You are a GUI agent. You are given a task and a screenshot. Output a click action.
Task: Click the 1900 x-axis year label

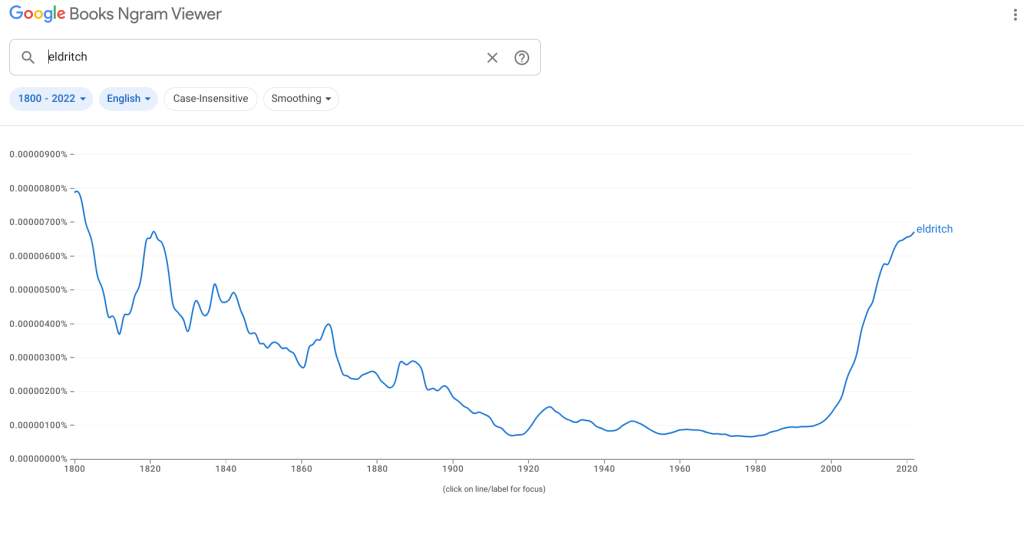coord(453,468)
